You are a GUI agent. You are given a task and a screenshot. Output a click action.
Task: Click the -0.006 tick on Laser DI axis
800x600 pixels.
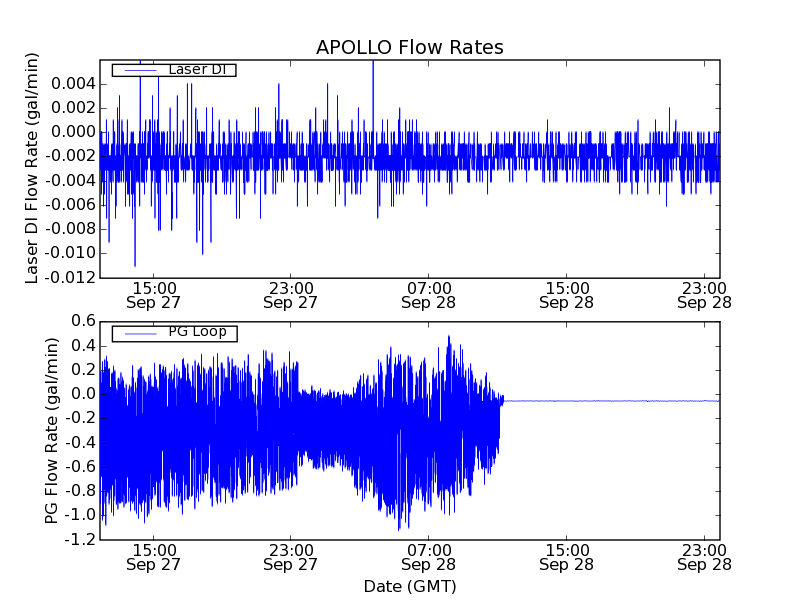tap(71, 205)
